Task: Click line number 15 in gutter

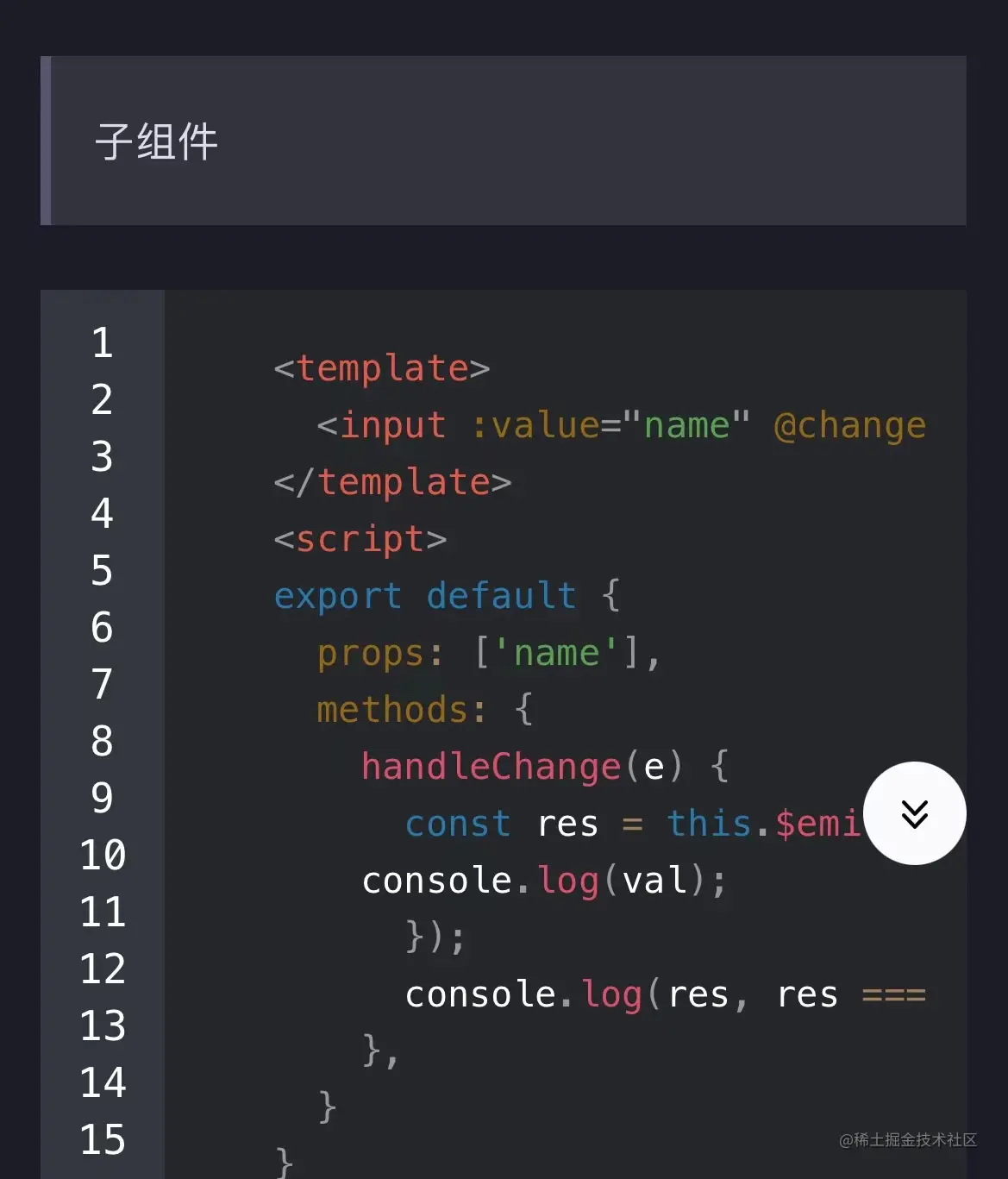Action: coord(102,1140)
